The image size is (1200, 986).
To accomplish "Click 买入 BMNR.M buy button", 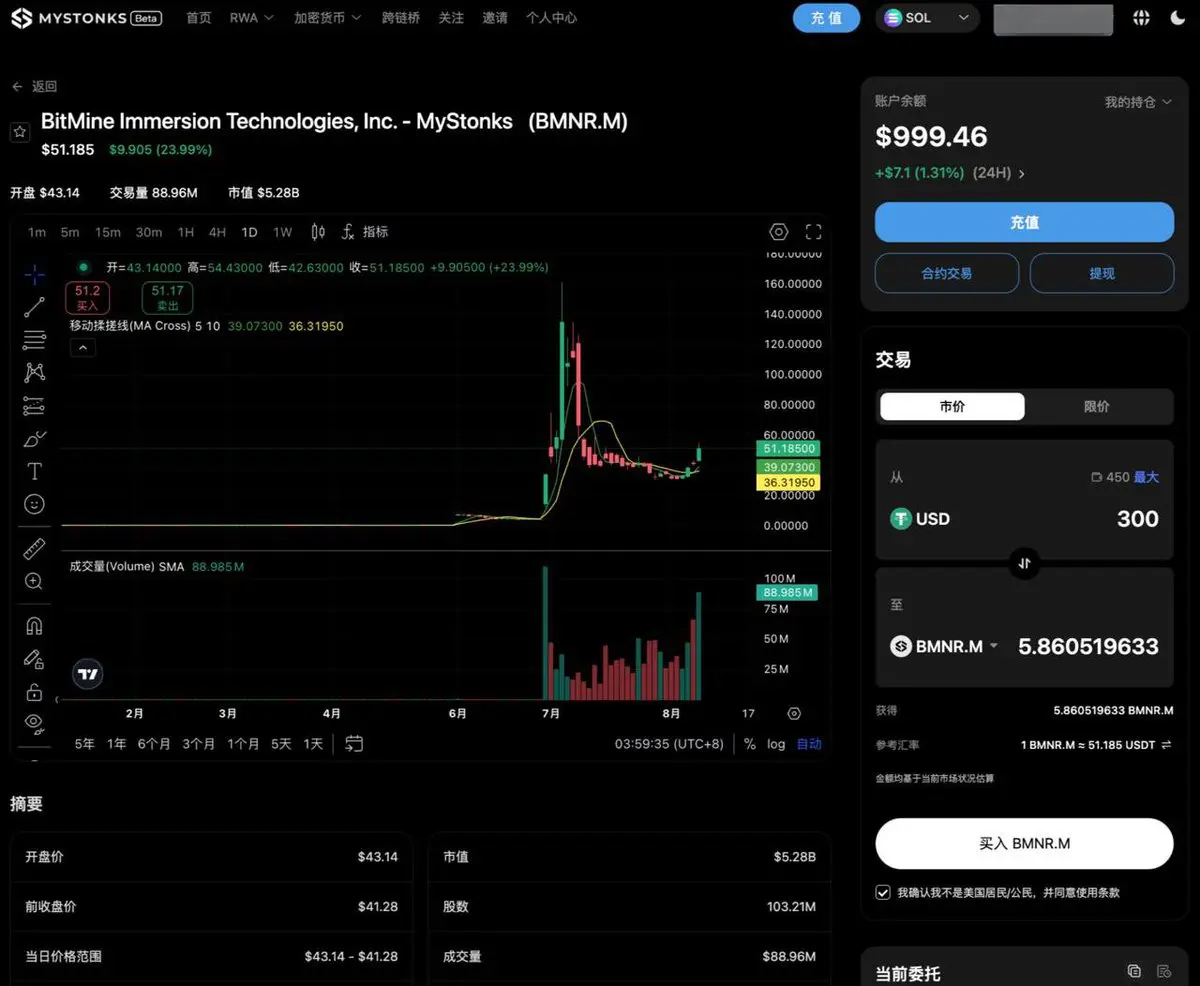I will [x=1024, y=843].
